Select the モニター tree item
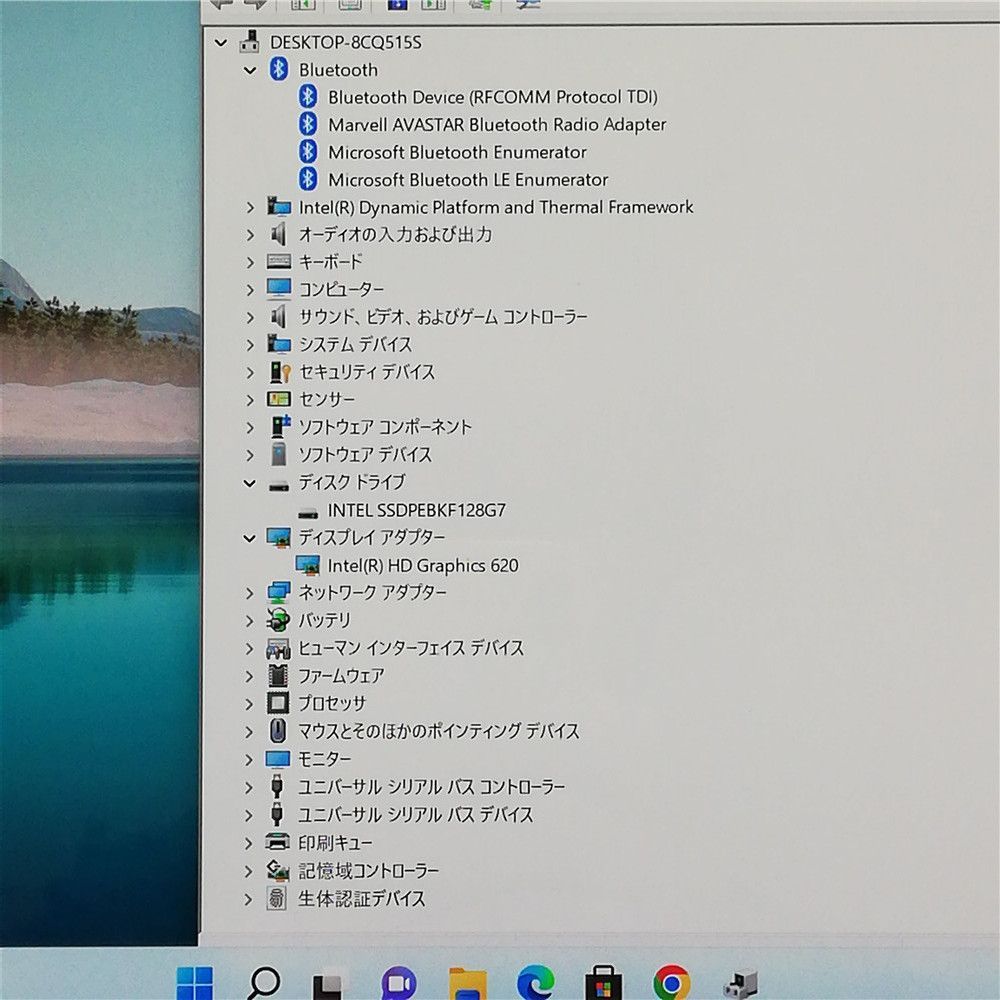The image size is (1000, 1000). pyautogui.click(x=325, y=759)
